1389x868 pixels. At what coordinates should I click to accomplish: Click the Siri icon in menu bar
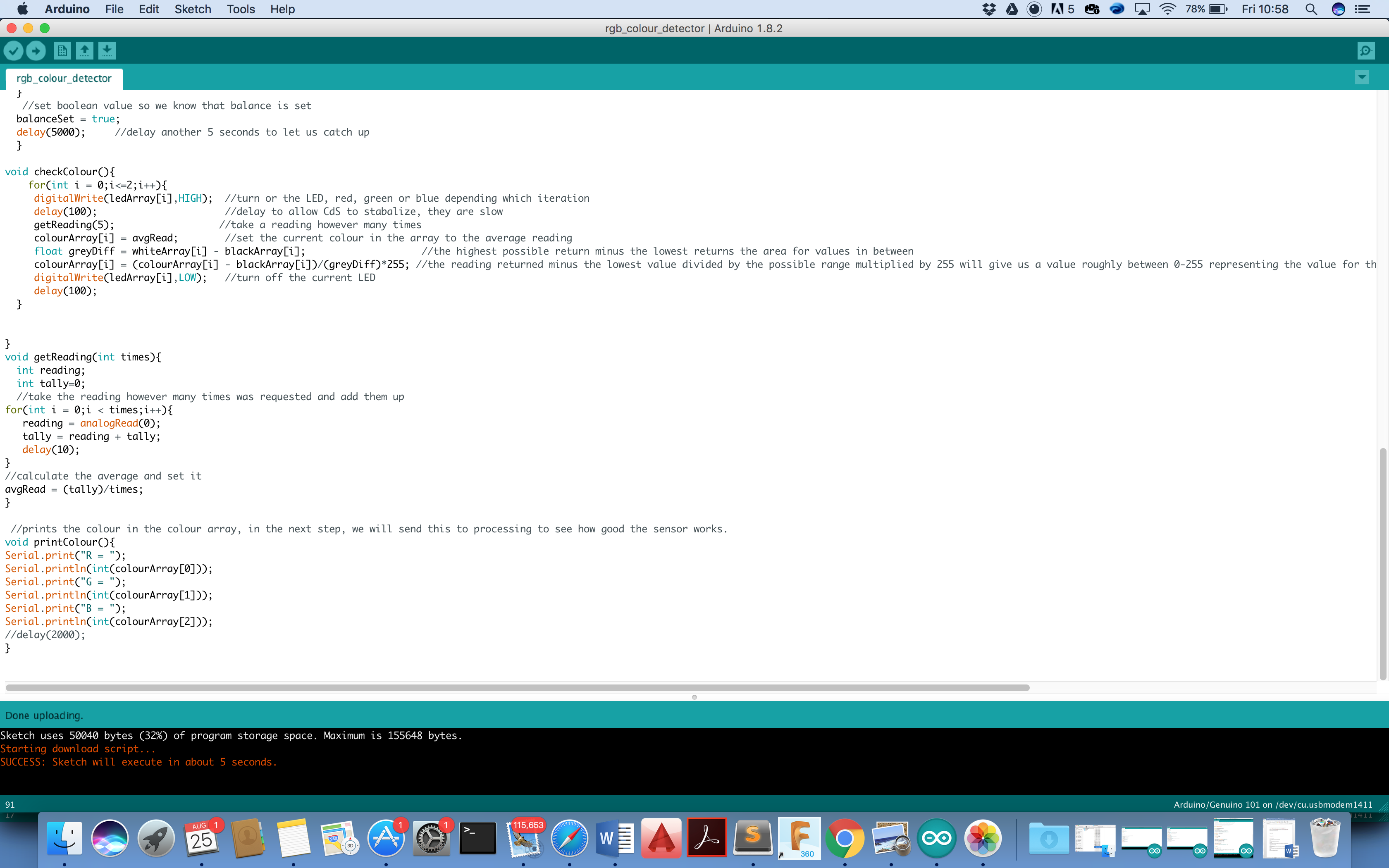(x=1338, y=9)
